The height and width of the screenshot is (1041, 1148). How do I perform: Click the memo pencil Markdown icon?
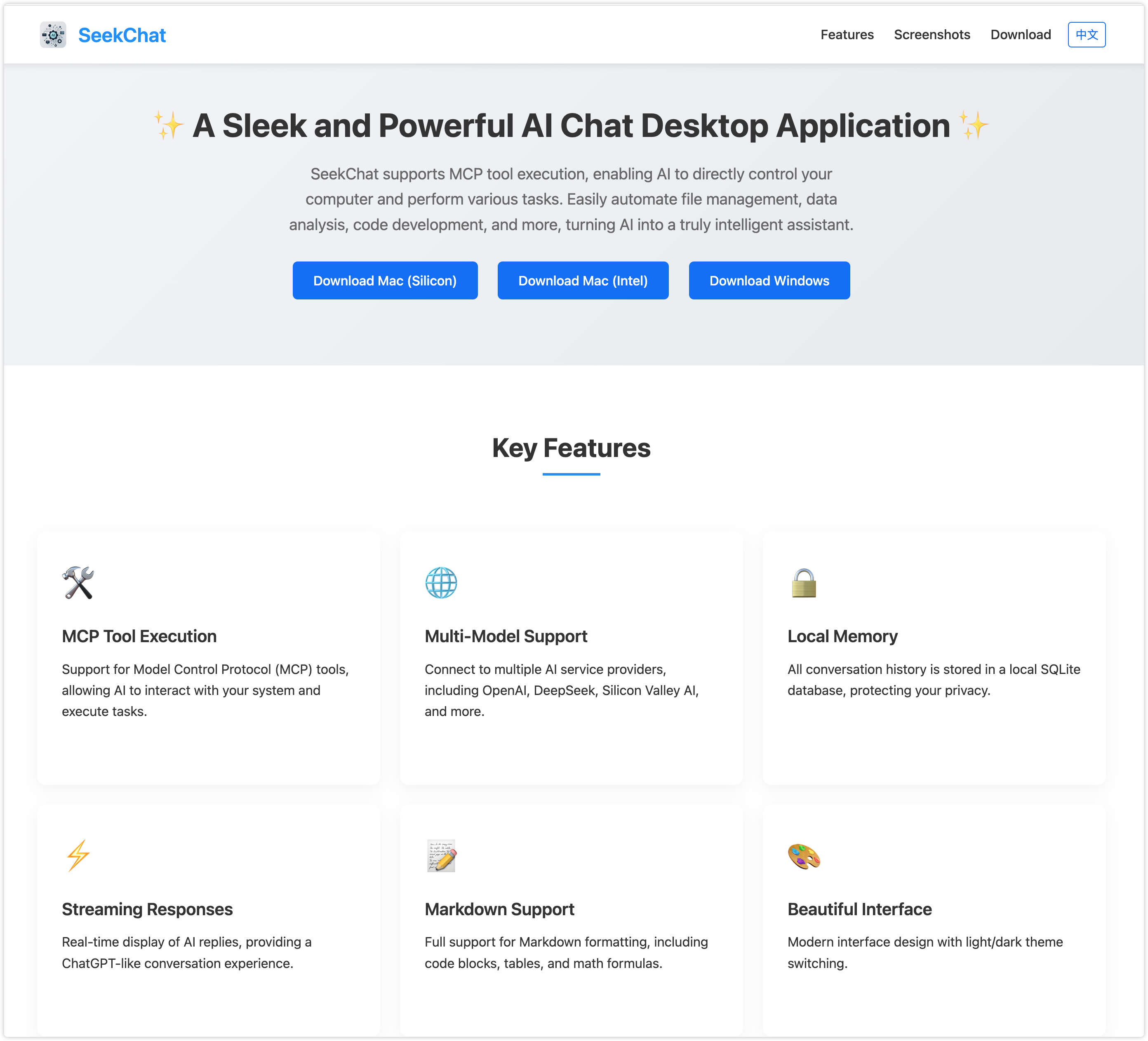pos(441,855)
